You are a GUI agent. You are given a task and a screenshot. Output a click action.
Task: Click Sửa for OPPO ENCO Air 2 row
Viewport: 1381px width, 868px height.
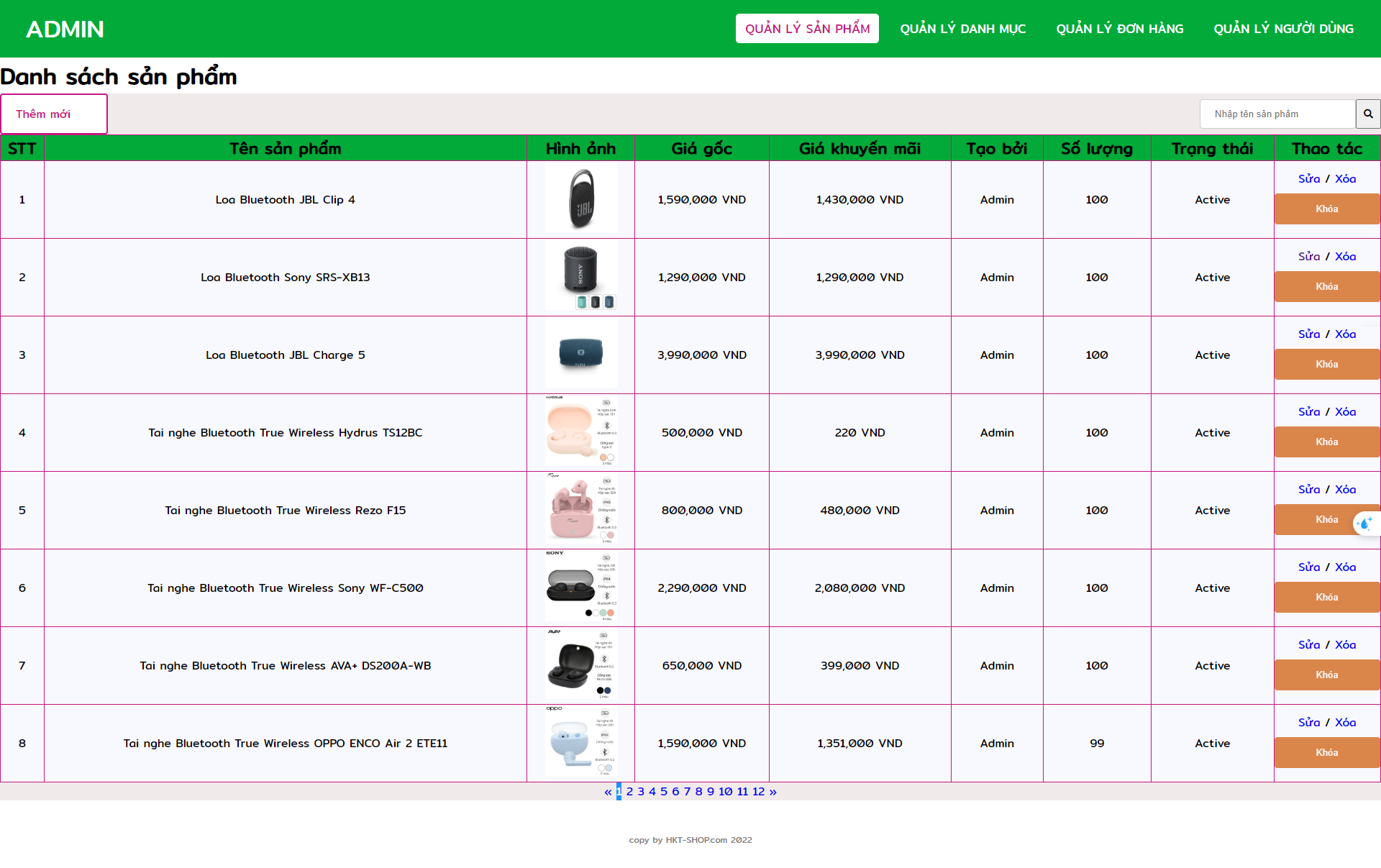(1309, 722)
